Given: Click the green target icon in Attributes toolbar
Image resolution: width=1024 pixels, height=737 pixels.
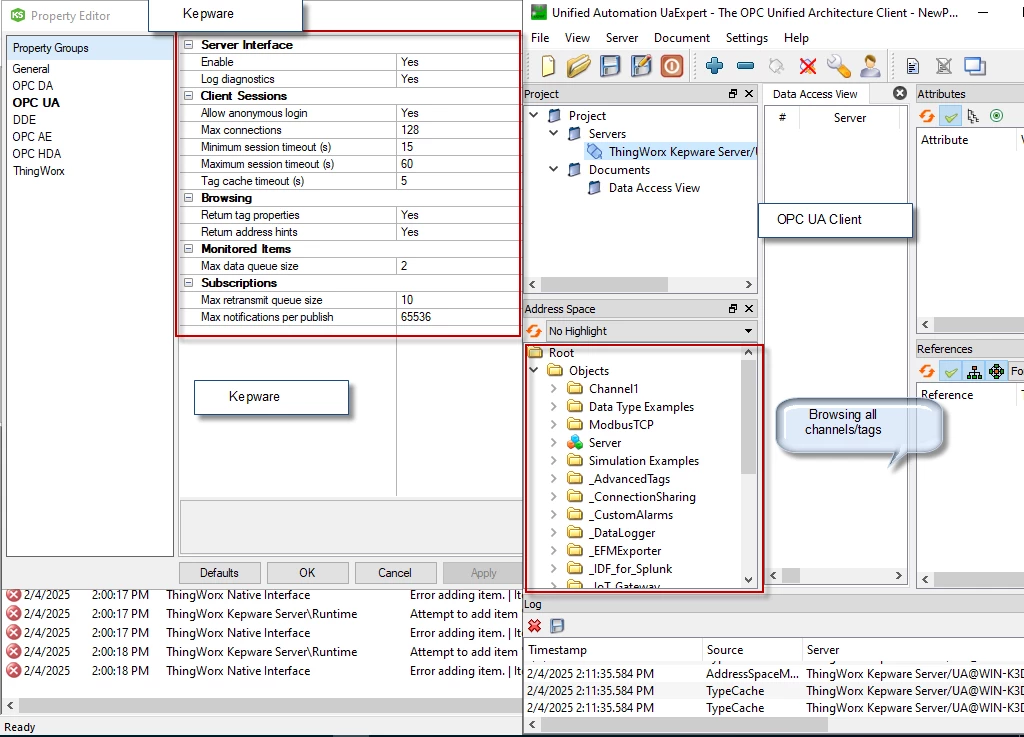Looking at the screenshot, I should [996, 116].
